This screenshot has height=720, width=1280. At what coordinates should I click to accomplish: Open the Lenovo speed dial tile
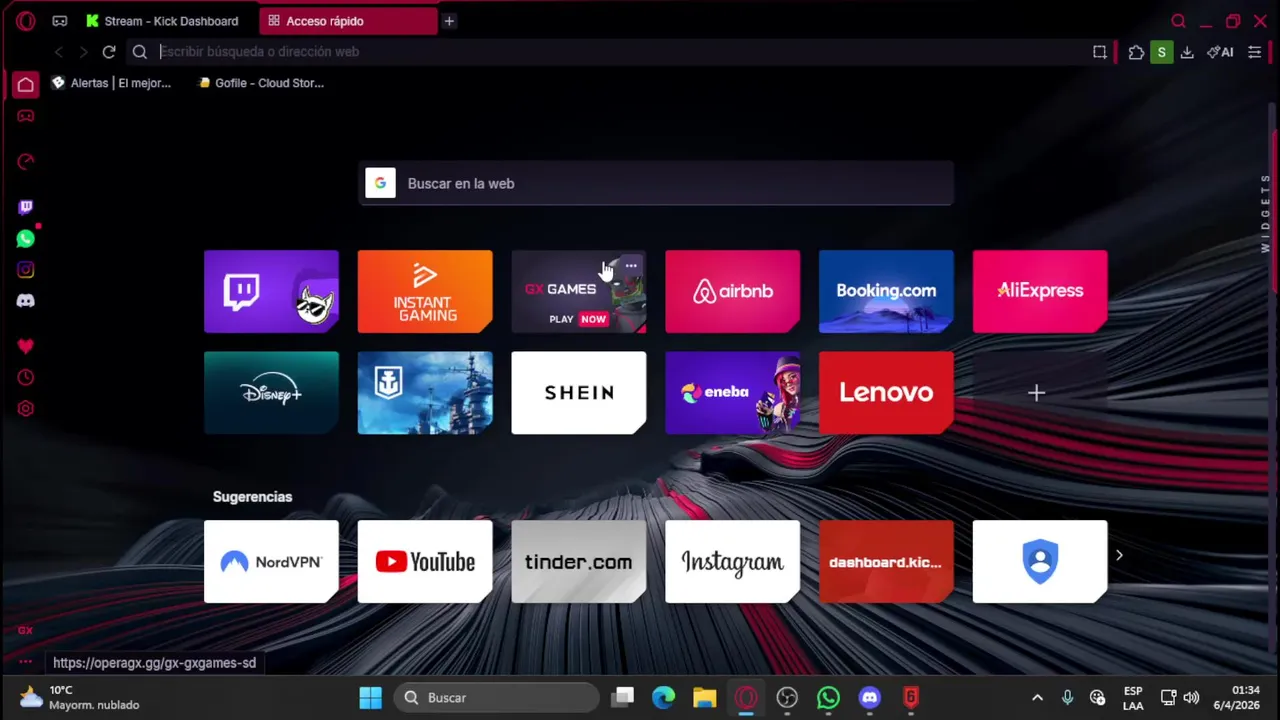[886, 393]
